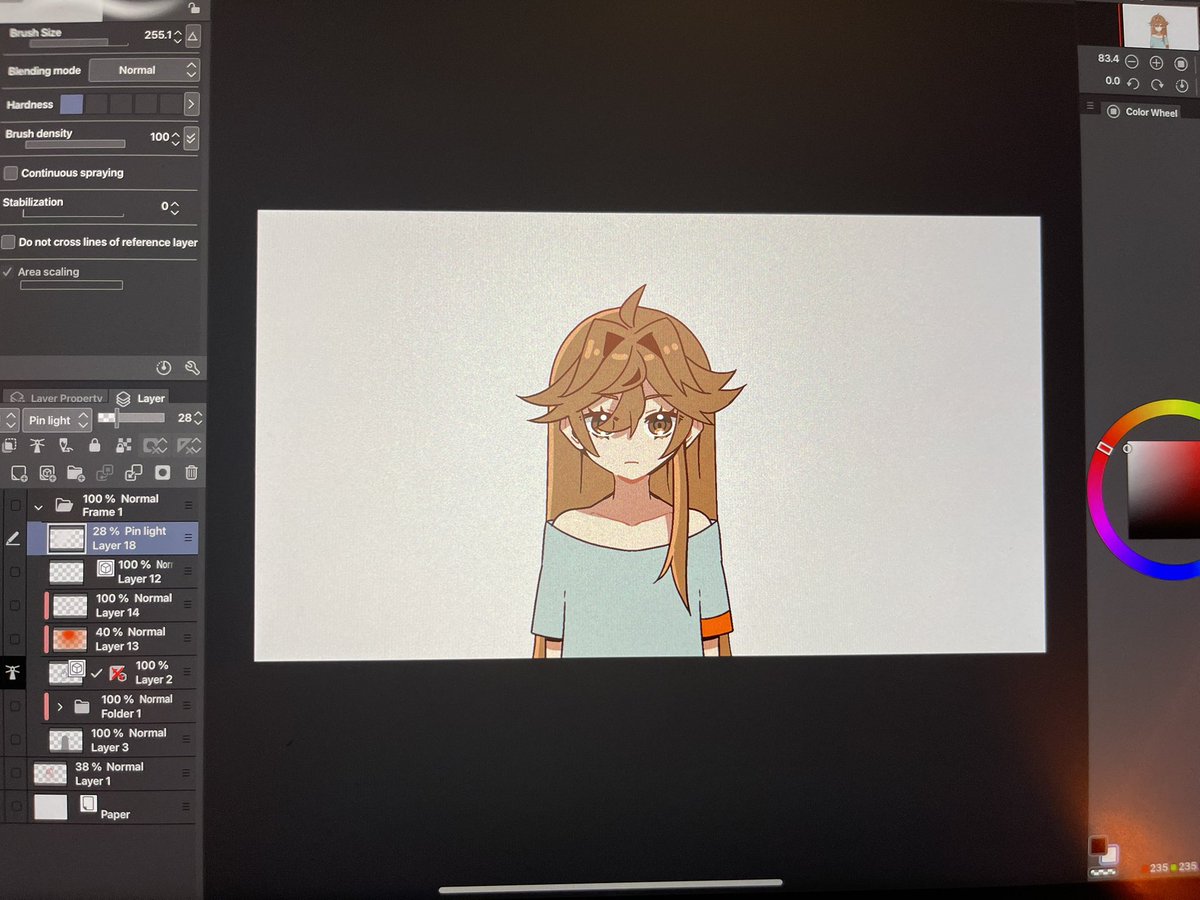Check Do not cross lines of reference layer

click(9, 242)
